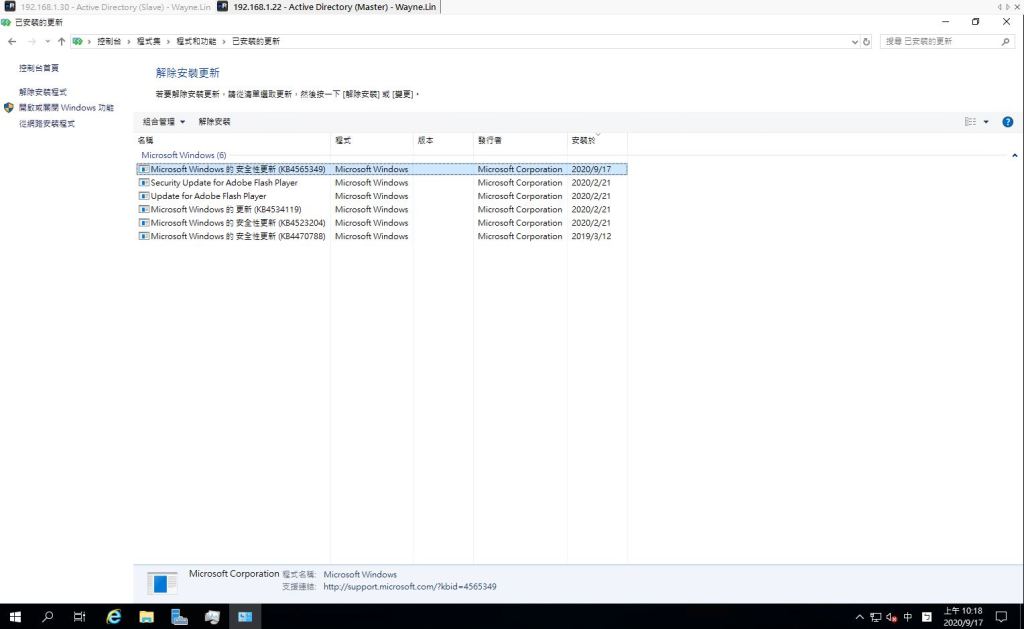1024x629 pixels.
Task: Open Internet Explorer from the taskbar
Action: (114, 617)
